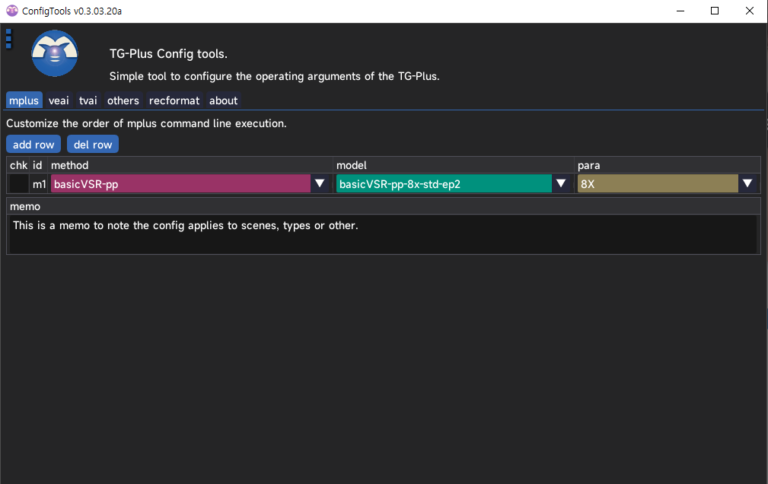The height and width of the screenshot is (484, 768).
Task: Expand the model dropdown arrow
Action: point(561,184)
